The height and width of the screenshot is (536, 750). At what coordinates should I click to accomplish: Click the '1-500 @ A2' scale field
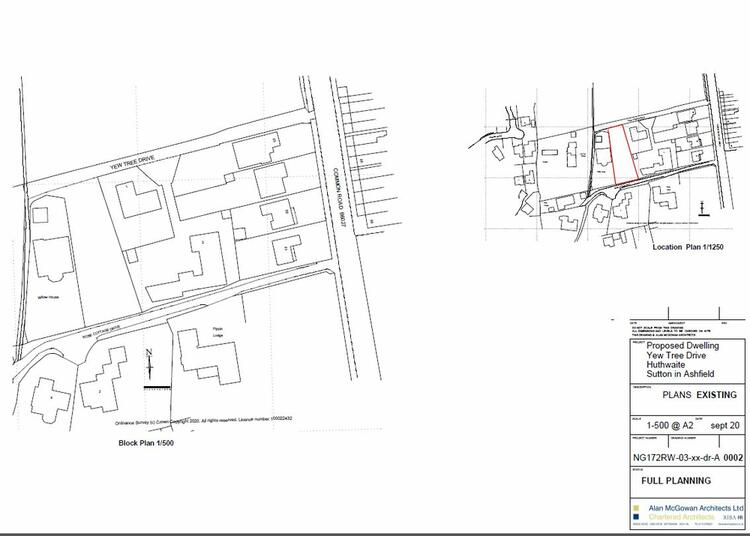pos(670,425)
